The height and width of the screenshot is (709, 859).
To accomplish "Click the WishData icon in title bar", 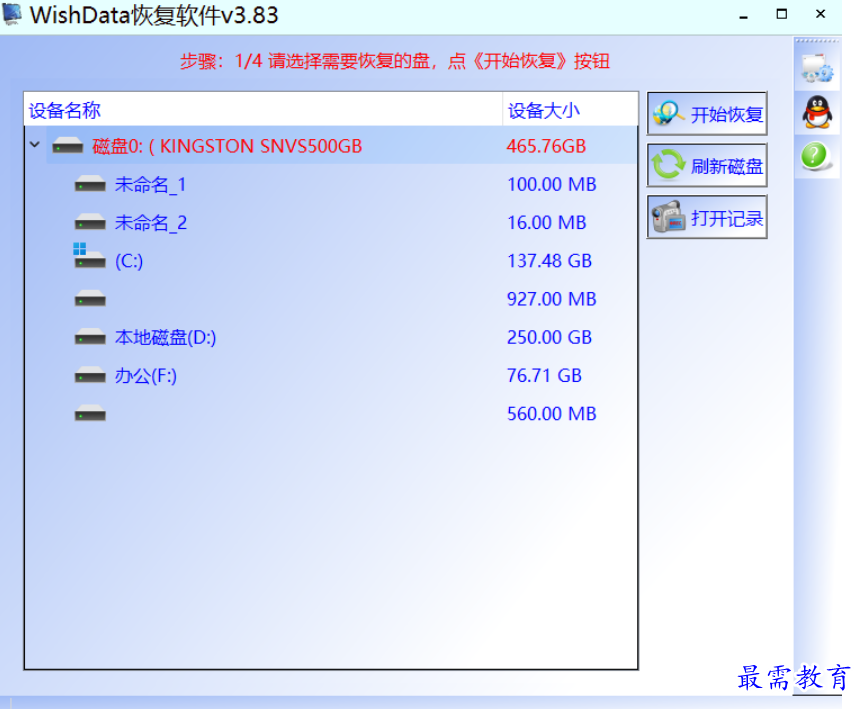I will pyautogui.click(x=14, y=15).
